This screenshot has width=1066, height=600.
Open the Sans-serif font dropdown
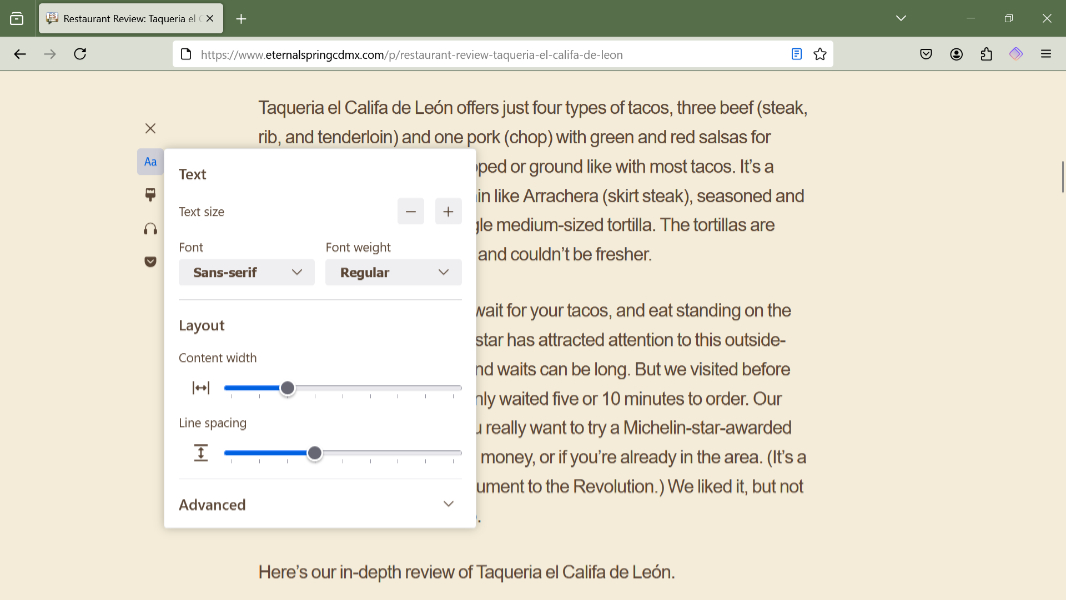tap(247, 272)
